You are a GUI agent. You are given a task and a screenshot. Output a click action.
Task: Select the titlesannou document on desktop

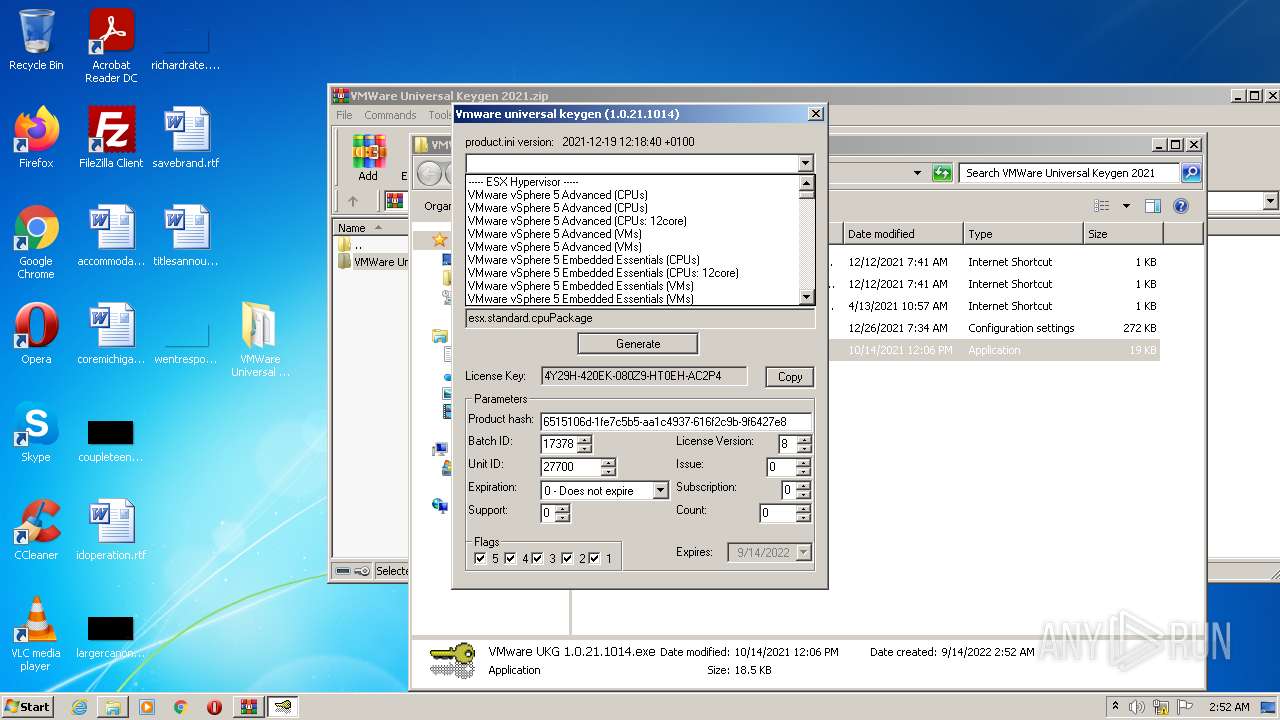pos(186,236)
